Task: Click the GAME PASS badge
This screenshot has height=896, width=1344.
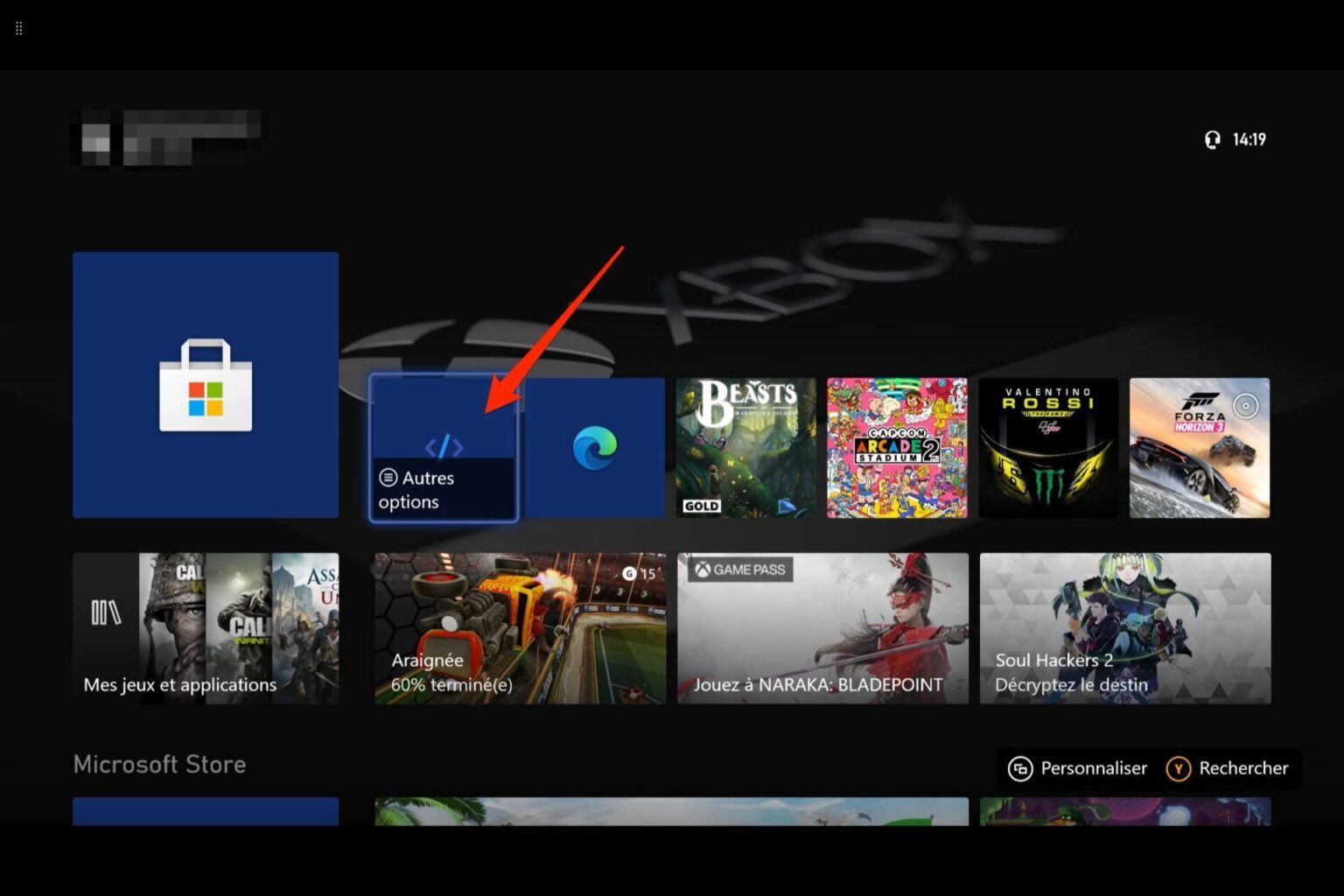Action: point(740,570)
